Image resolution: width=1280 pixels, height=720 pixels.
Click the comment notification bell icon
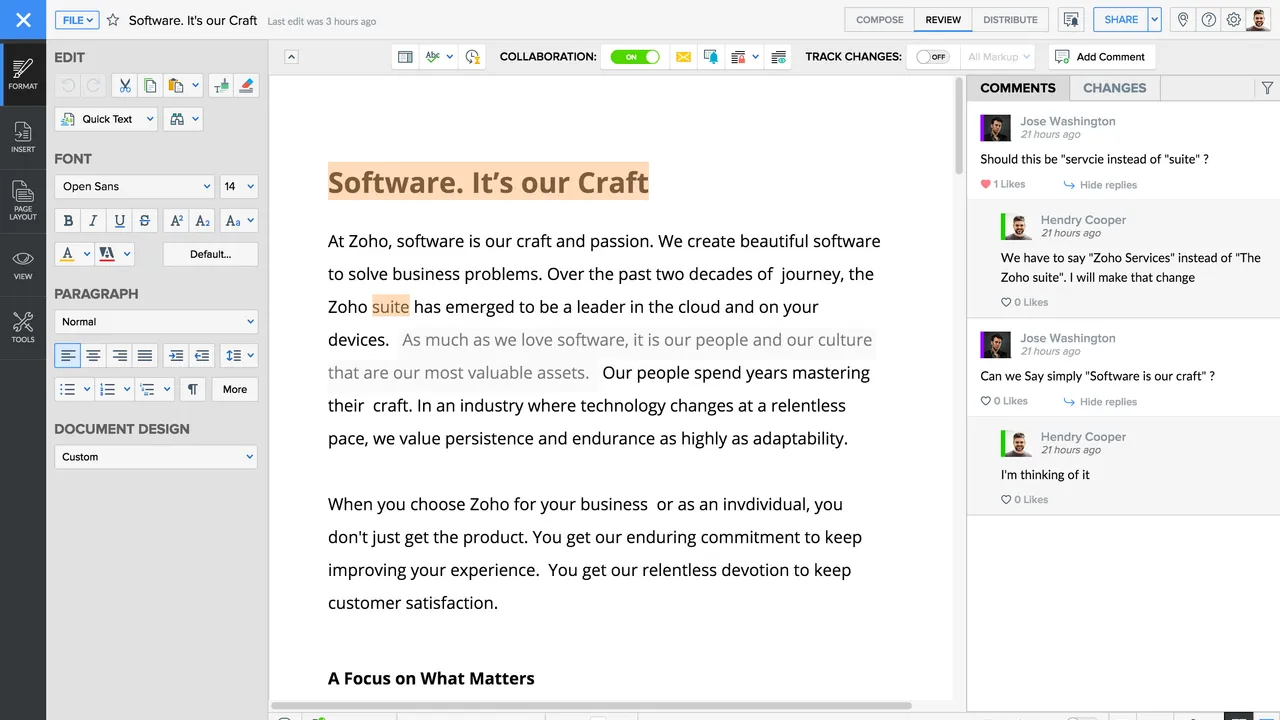[711, 57]
